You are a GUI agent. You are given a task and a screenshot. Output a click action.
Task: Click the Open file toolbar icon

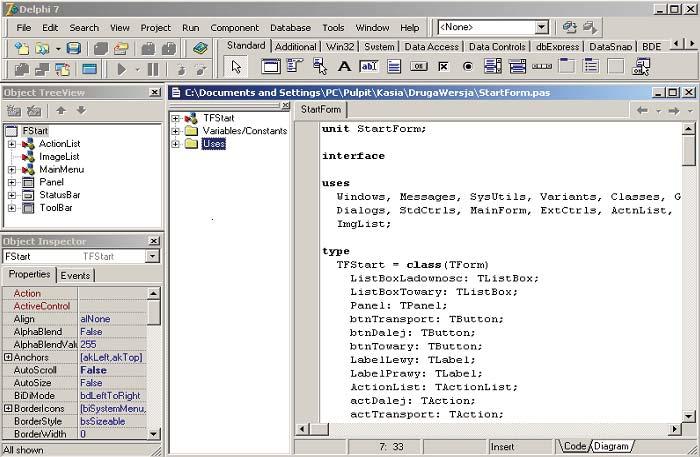click(x=42, y=48)
